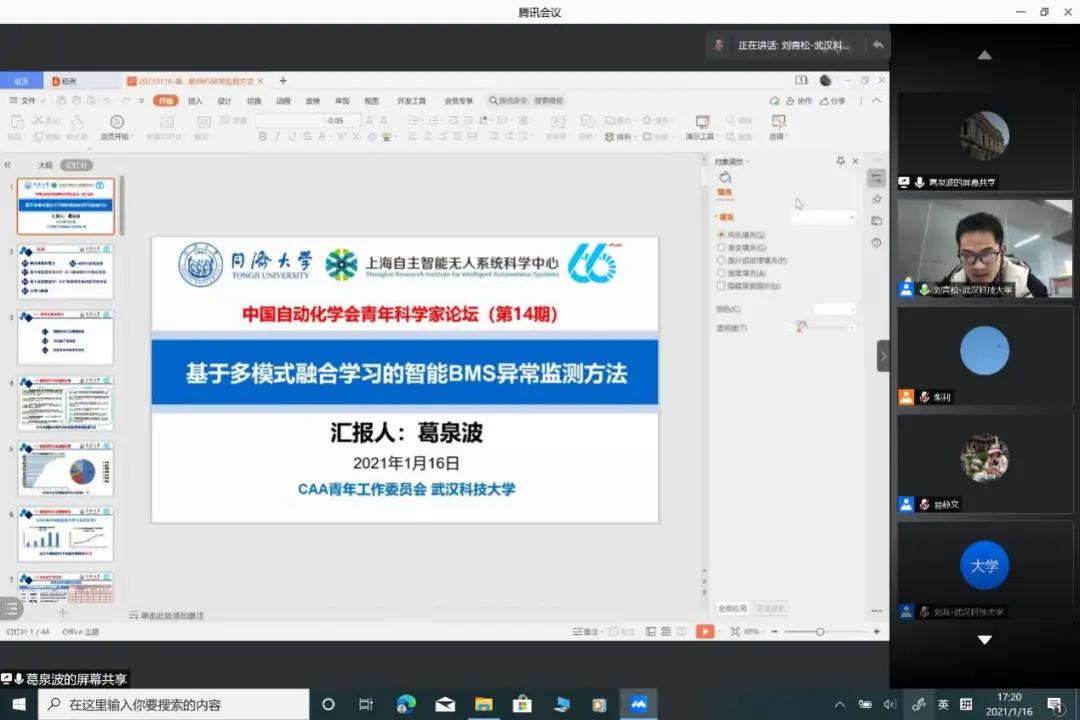
Task: Select the solid fill radio option
Action: [721, 234]
